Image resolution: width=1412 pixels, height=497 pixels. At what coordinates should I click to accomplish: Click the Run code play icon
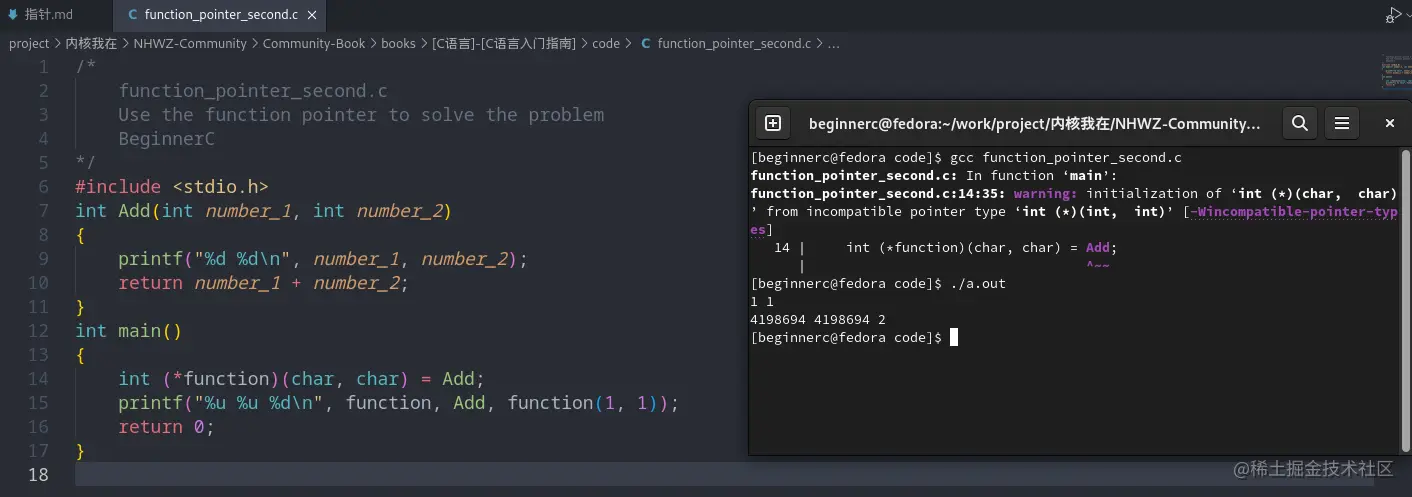click(x=1393, y=14)
